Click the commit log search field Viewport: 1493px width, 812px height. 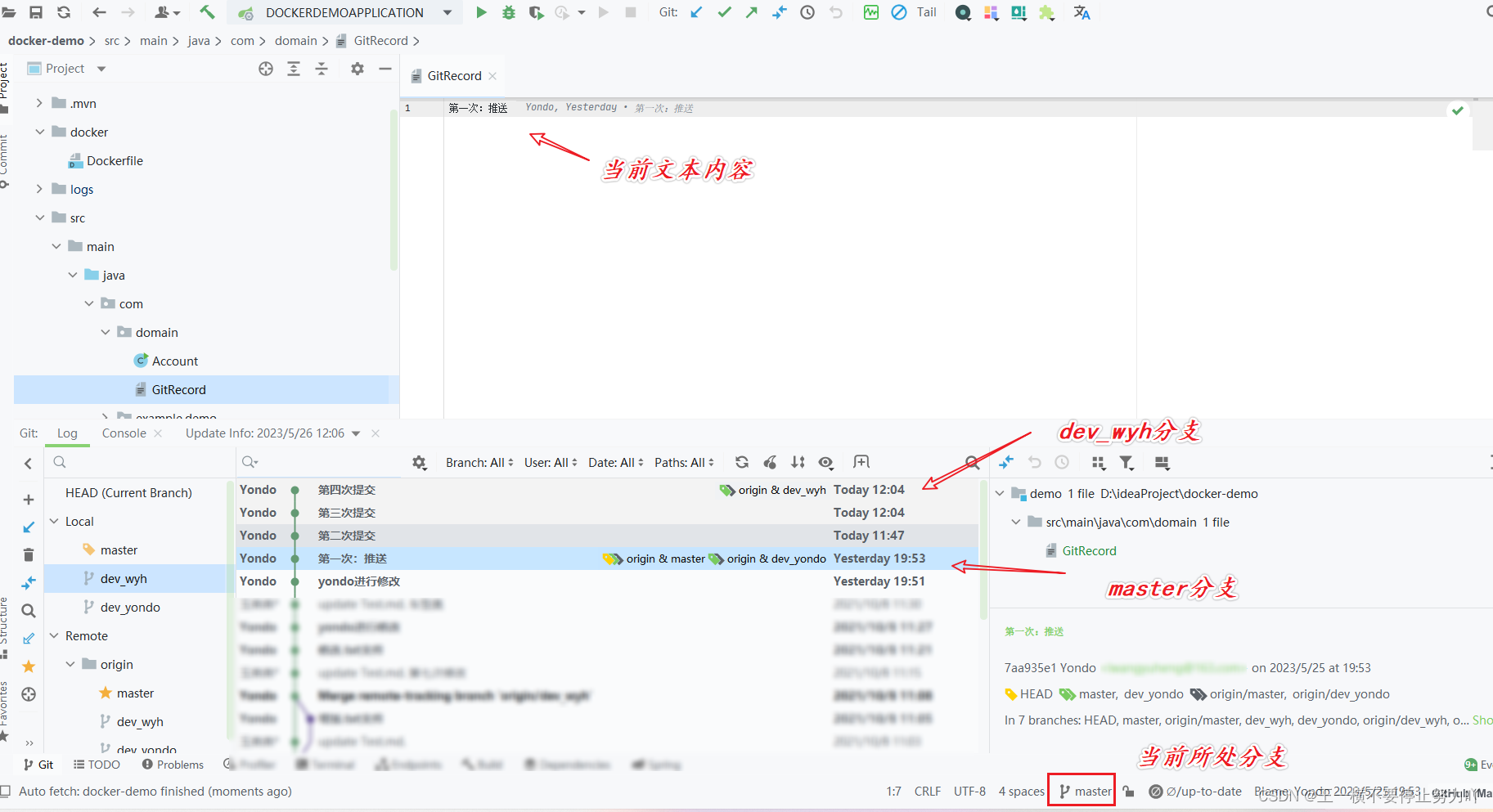pyautogui.click(x=323, y=462)
